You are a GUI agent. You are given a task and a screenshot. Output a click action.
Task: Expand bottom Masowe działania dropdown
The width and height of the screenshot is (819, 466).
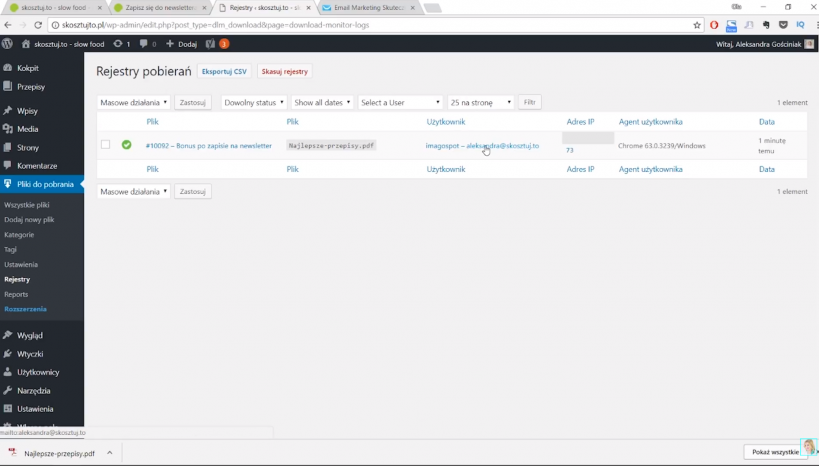point(134,192)
